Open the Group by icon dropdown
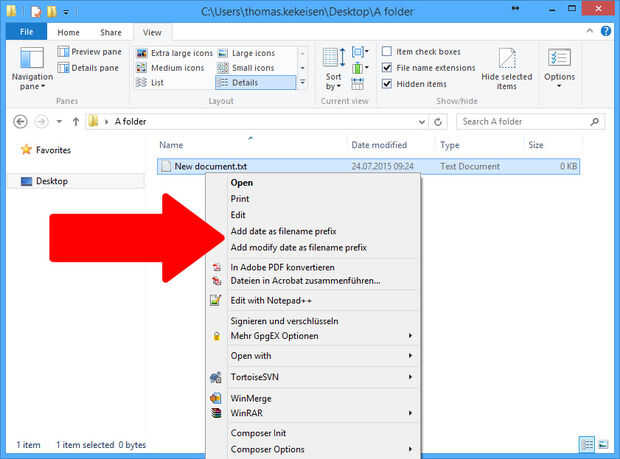The image size is (620, 459). (x=360, y=52)
